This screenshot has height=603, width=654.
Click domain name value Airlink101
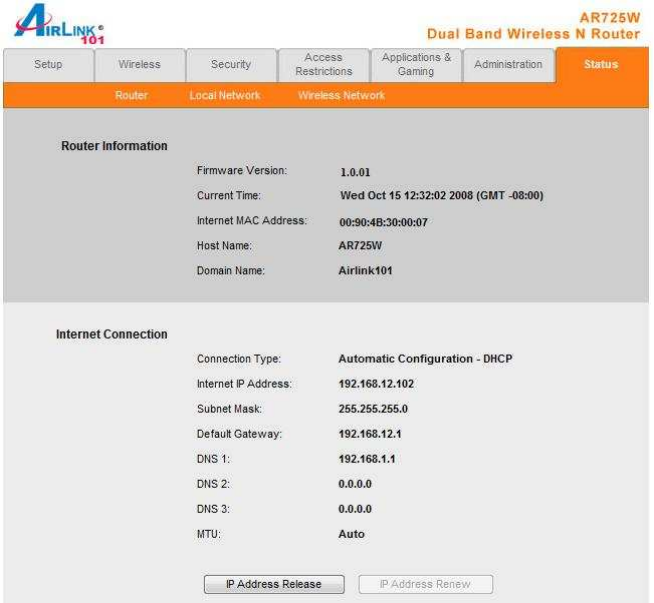click(365, 271)
